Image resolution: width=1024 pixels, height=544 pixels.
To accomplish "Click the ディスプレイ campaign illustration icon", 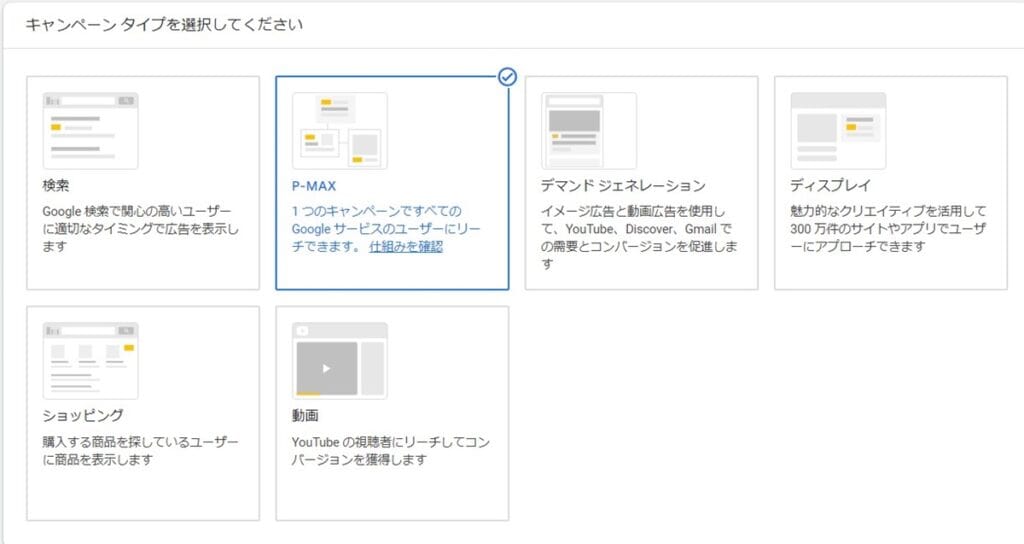I will coord(839,131).
